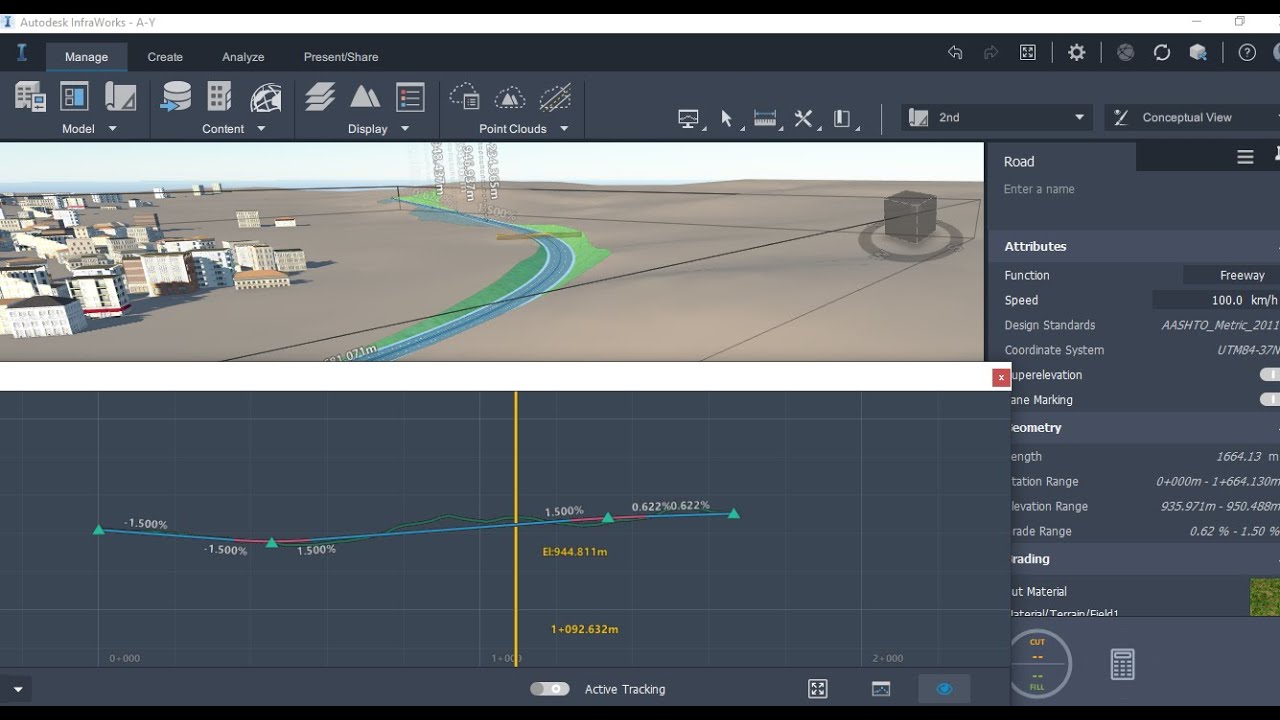Click the zoom extents icon in profile view
This screenshot has width=1280, height=720.
tap(818, 689)
